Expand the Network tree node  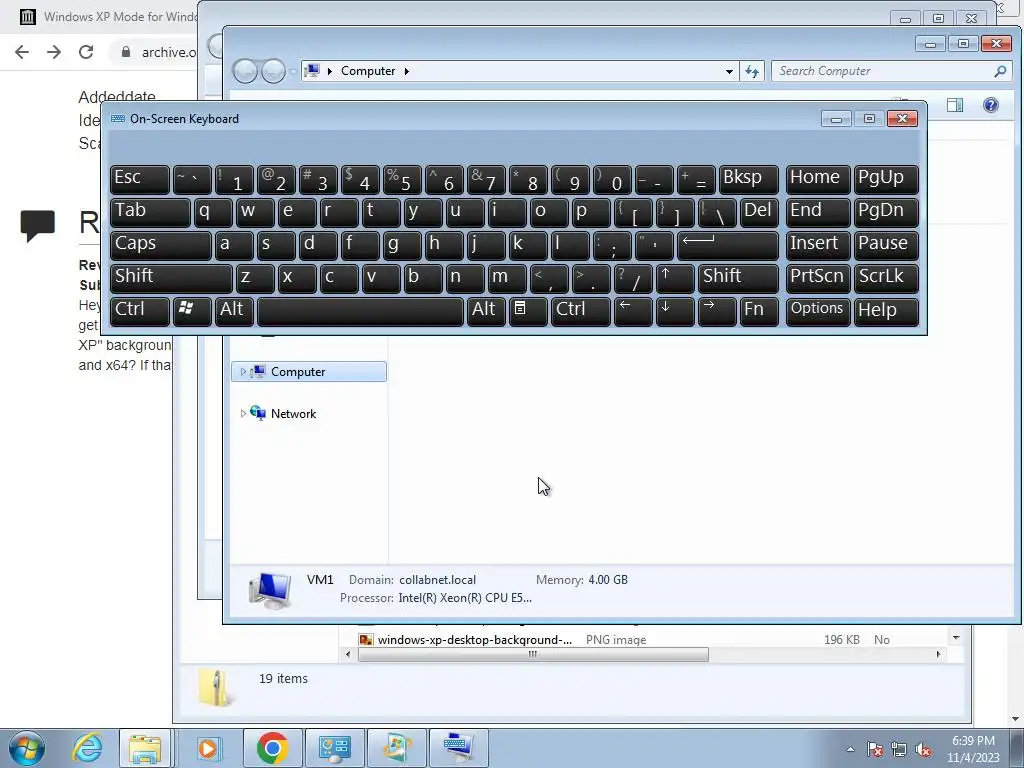tap(243, 413)
